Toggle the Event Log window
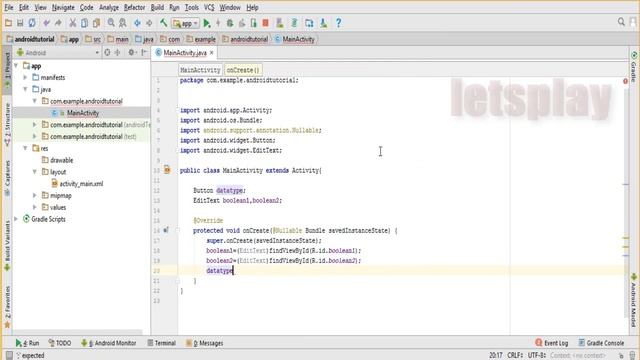This screenshot has height=360, width=640. (x=551, y=343)
